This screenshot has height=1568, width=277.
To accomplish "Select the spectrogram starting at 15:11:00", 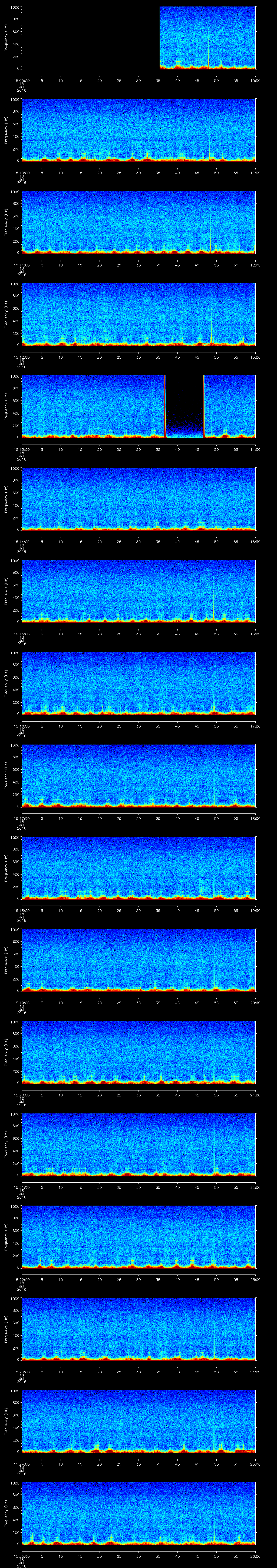I will click(138, 222).
